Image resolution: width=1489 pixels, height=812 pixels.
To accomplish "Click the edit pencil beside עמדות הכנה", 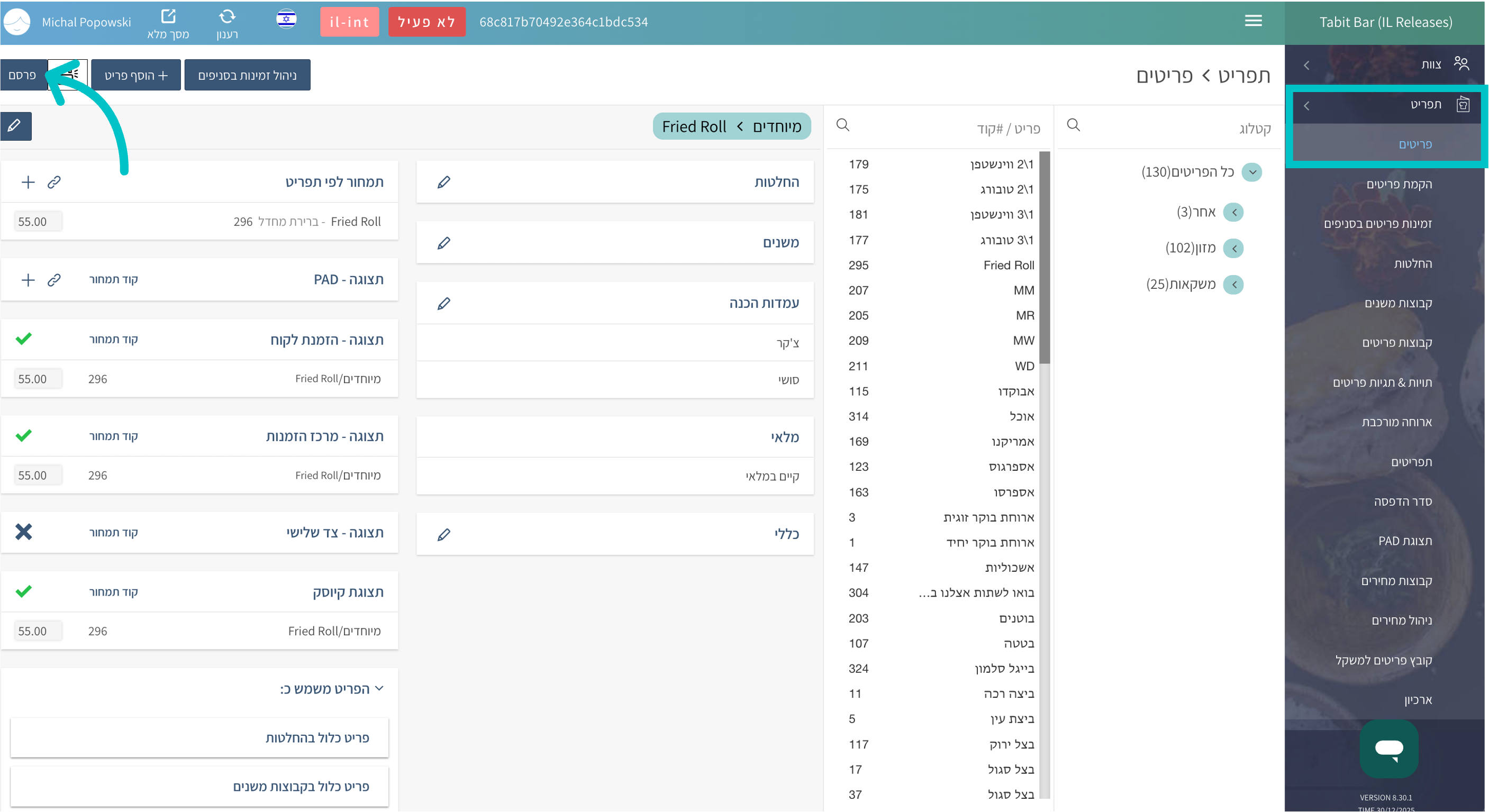I will 444,304.
